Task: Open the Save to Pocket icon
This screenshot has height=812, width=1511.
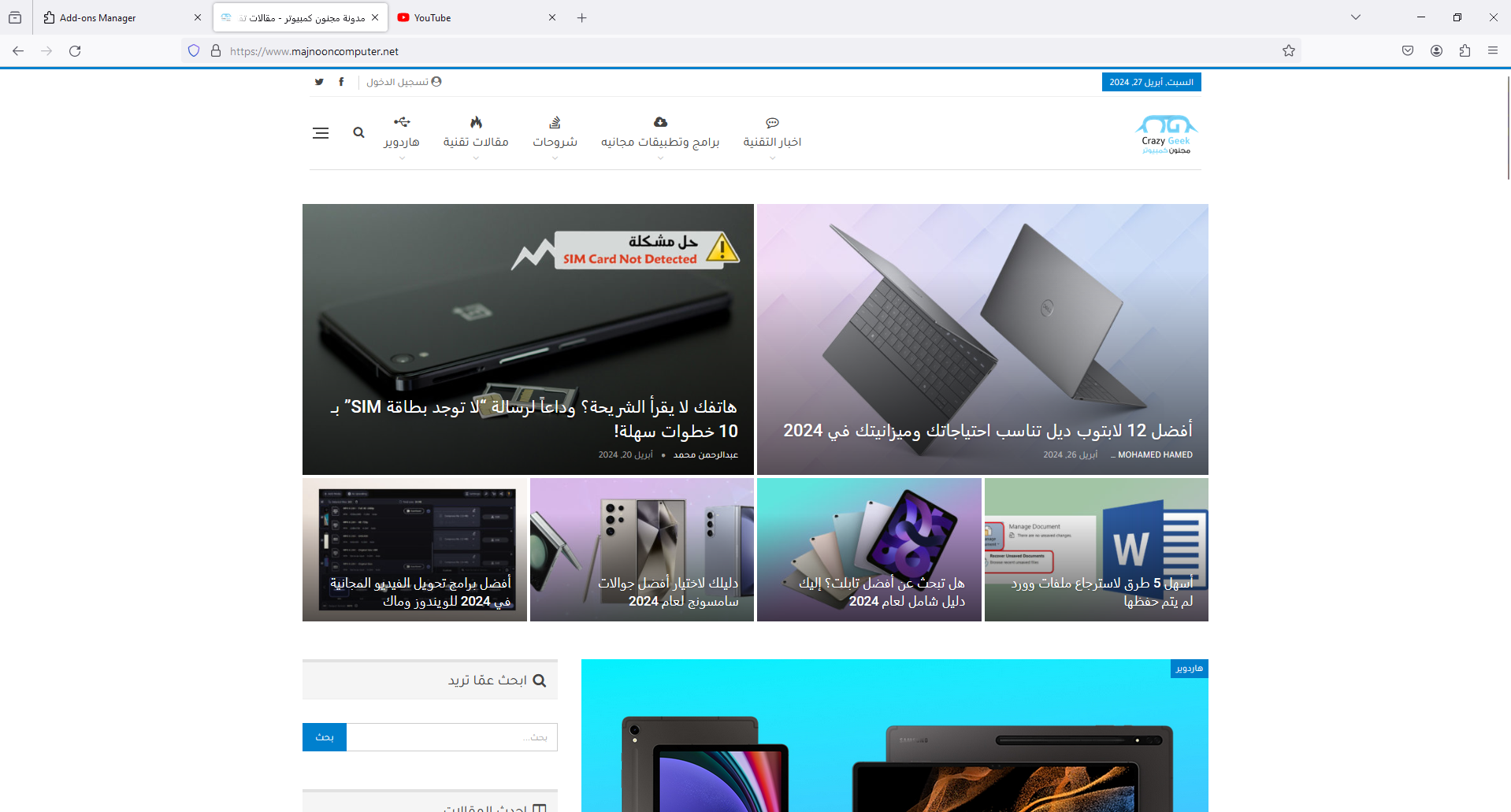Action: pos(1407,50)
